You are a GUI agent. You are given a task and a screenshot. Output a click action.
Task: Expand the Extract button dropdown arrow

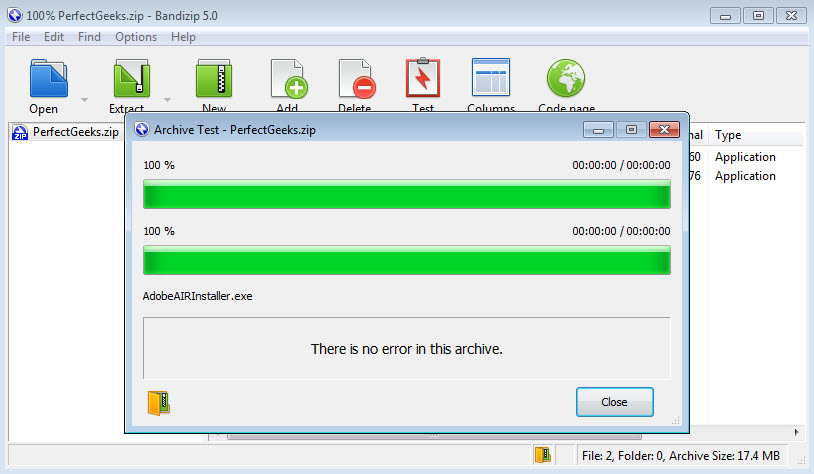coord(167,99)
